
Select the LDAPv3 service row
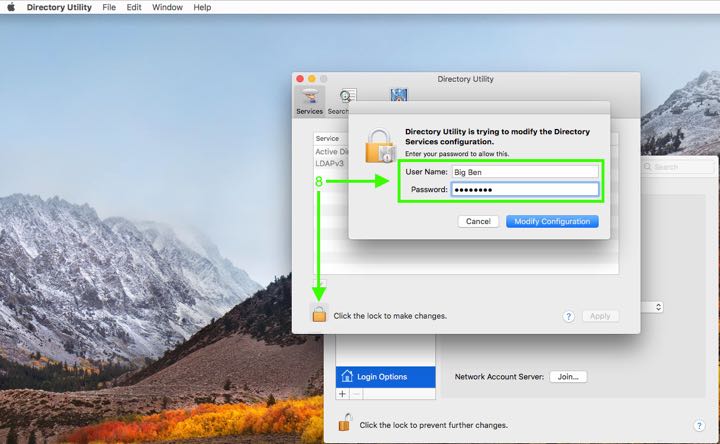(331, 163)
